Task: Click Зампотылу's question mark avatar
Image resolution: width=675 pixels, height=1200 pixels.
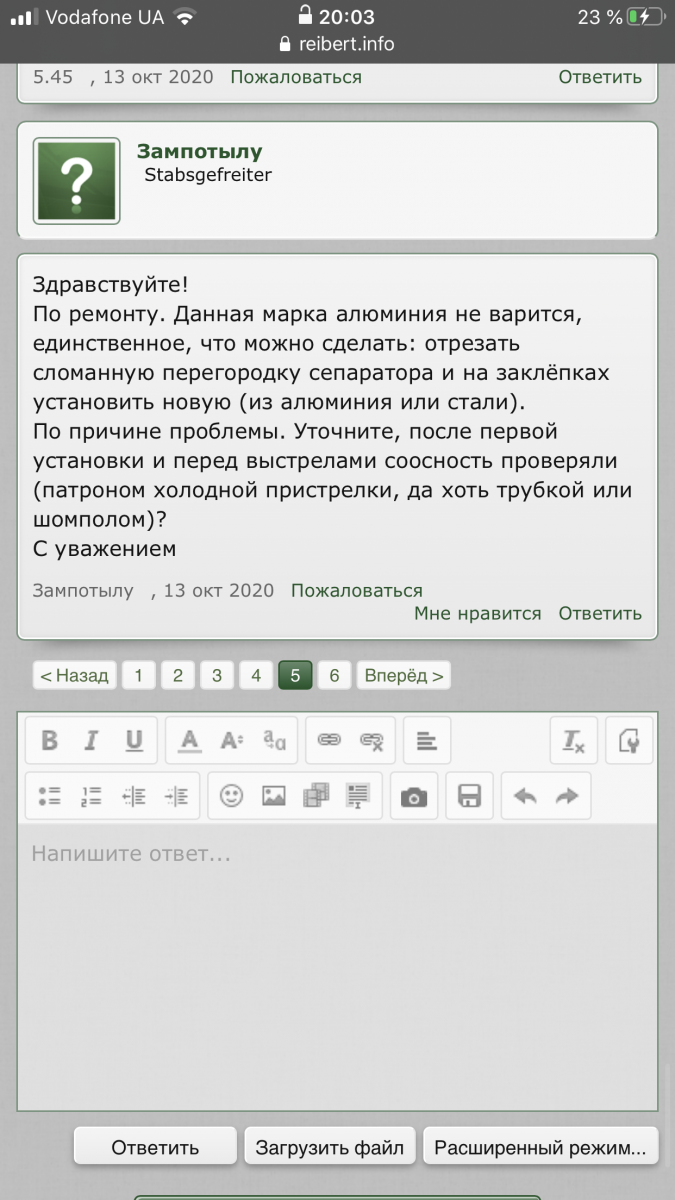Action: (x=77, y=180)
